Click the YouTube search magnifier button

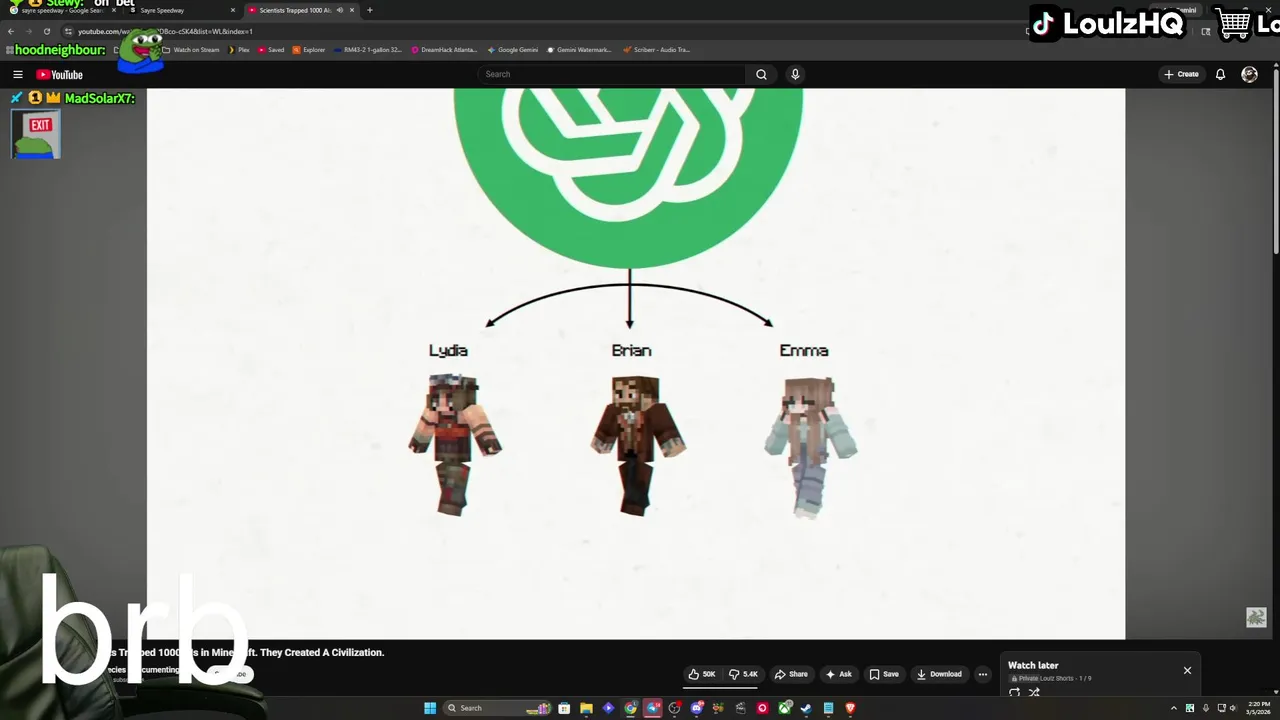[761, 74]
